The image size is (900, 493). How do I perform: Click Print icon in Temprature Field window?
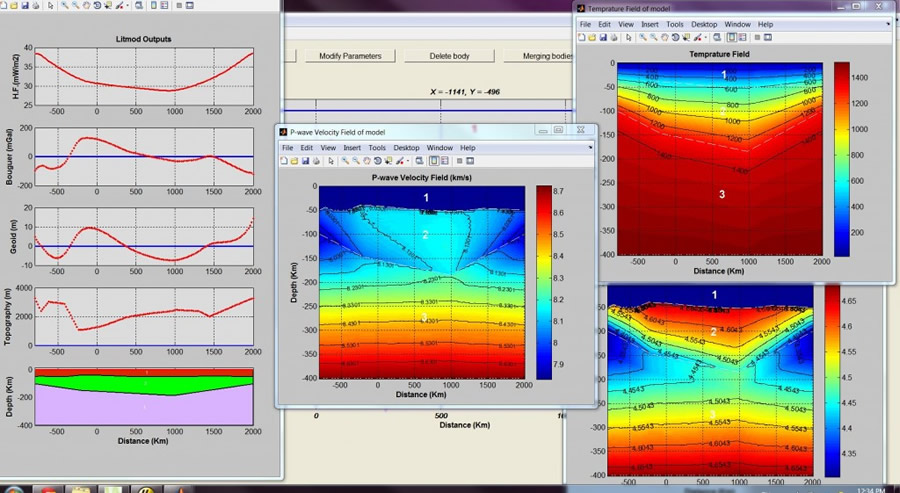click(x=614, y=37)
